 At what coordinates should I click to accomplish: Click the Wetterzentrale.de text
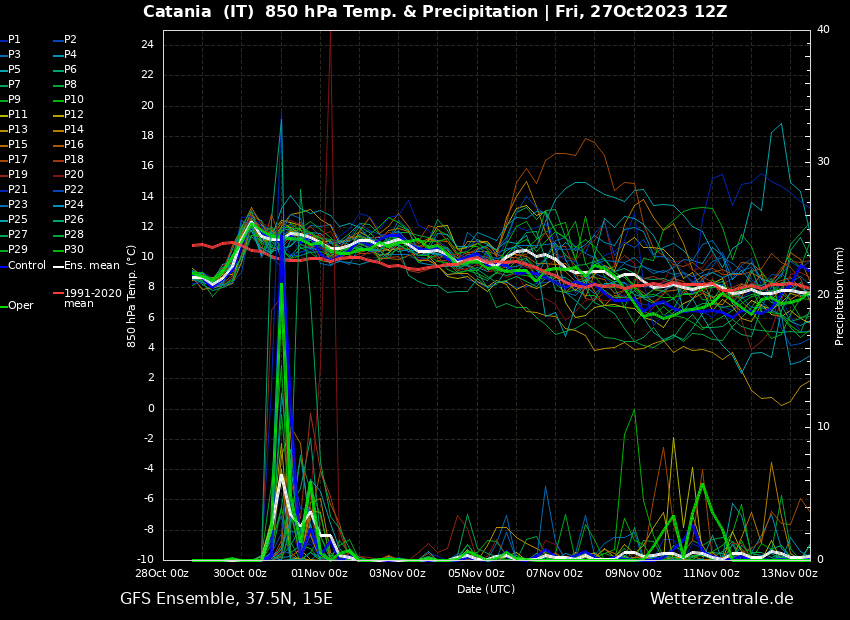click(x=721, y=599)
